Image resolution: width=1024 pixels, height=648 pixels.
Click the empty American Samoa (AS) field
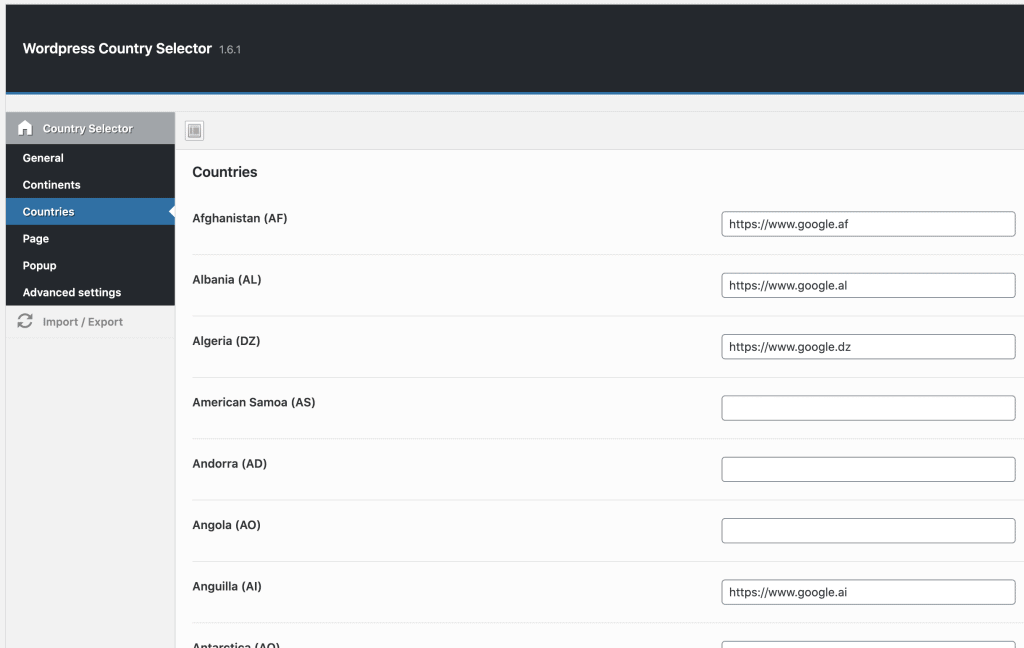(x=867, y=408)
